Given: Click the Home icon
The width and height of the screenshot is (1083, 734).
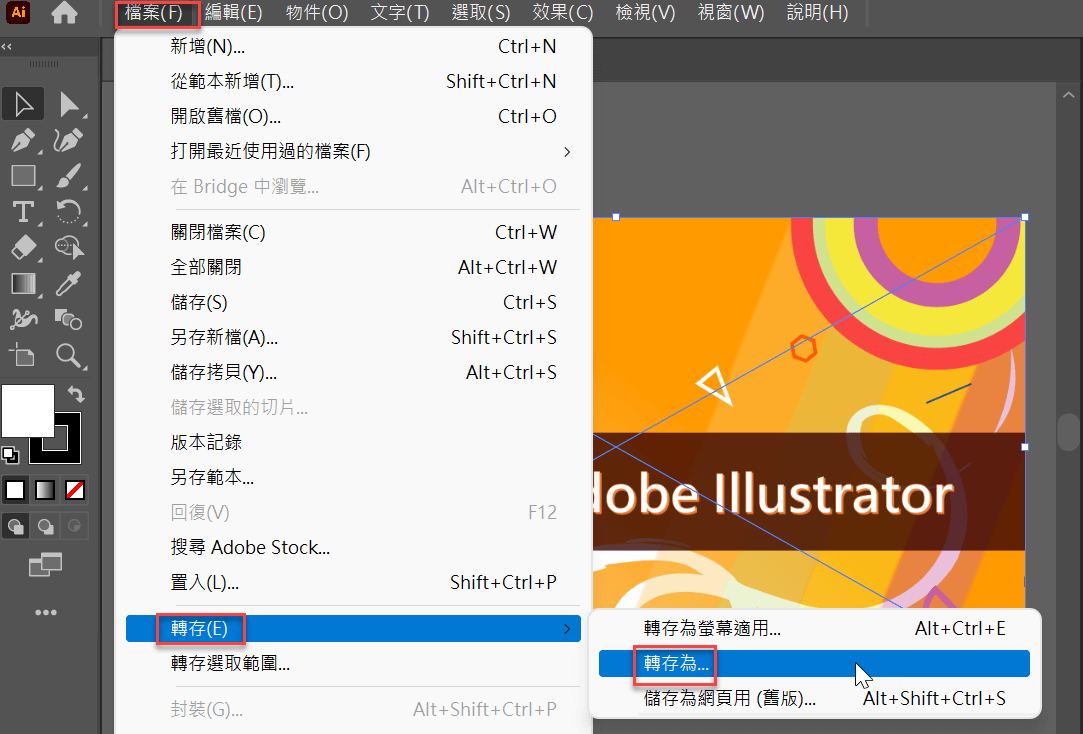Looking at the screenshot, I should [64, 12].
